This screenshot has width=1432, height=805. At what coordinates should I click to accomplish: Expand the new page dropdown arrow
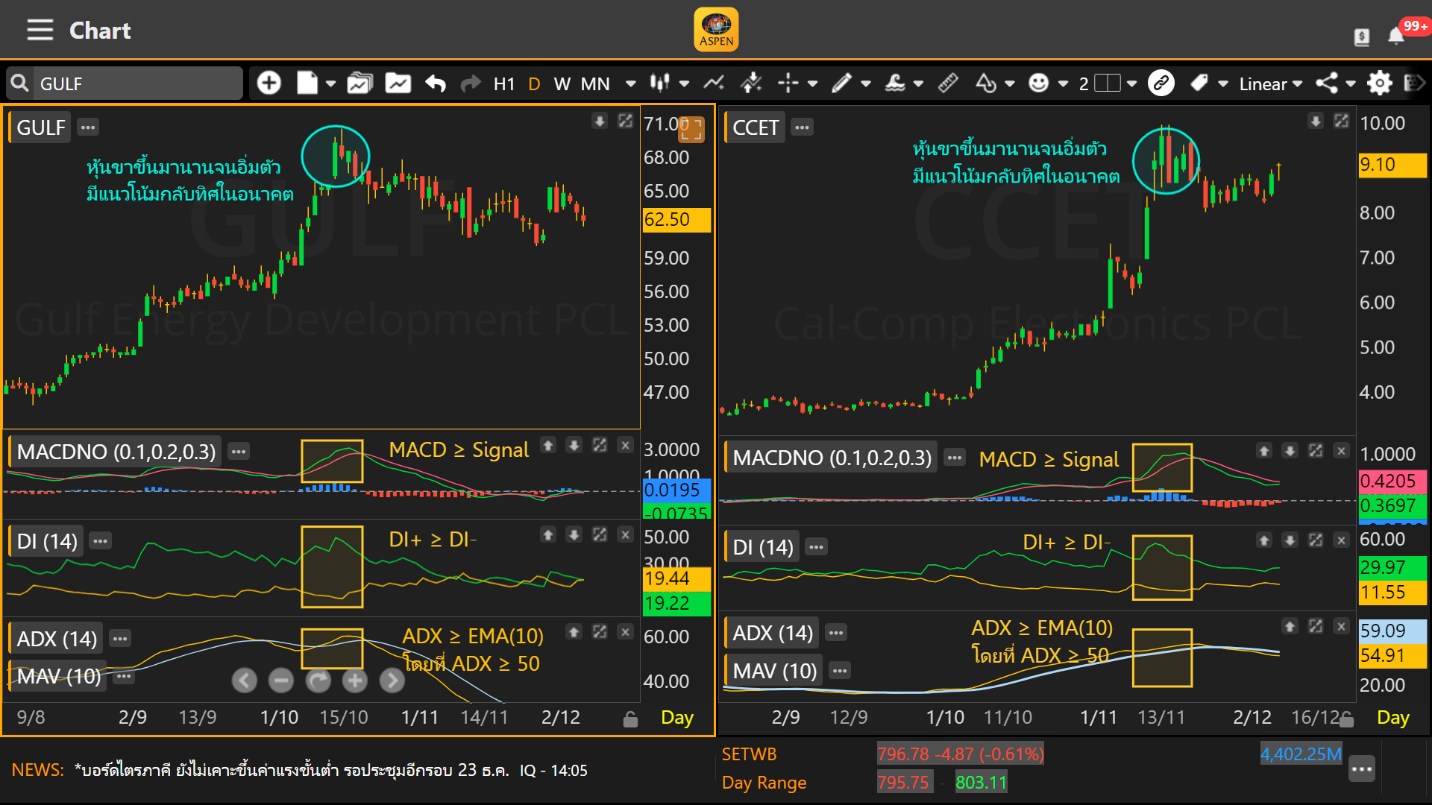click(330, 84)
